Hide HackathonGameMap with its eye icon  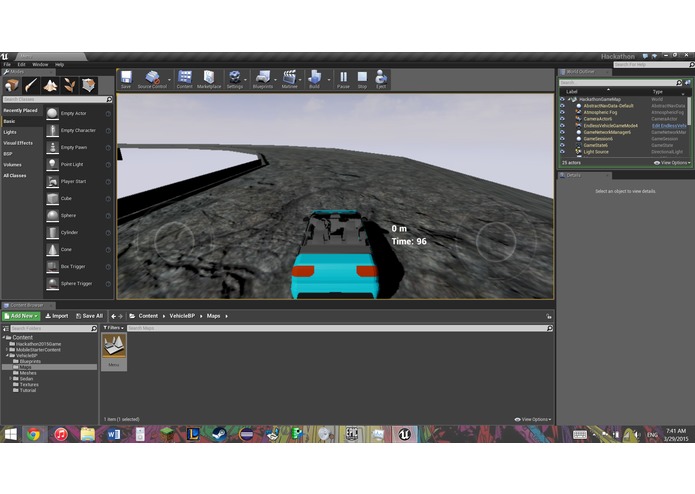(x=562, y=99)
